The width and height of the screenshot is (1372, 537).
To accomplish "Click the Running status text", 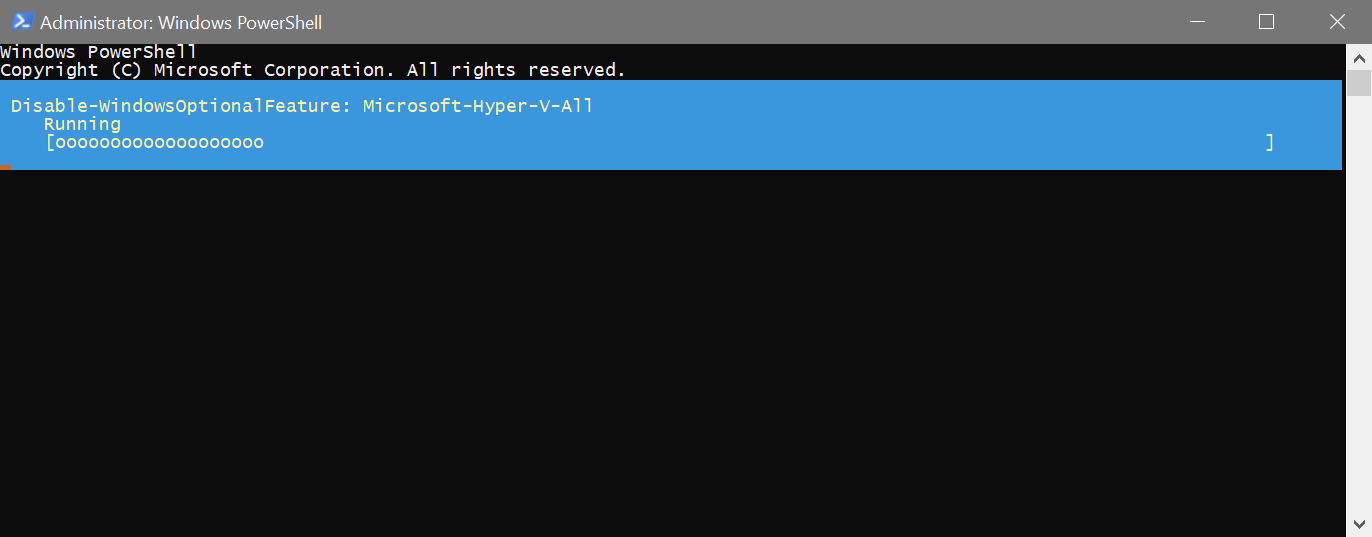I will coord(82,124).
